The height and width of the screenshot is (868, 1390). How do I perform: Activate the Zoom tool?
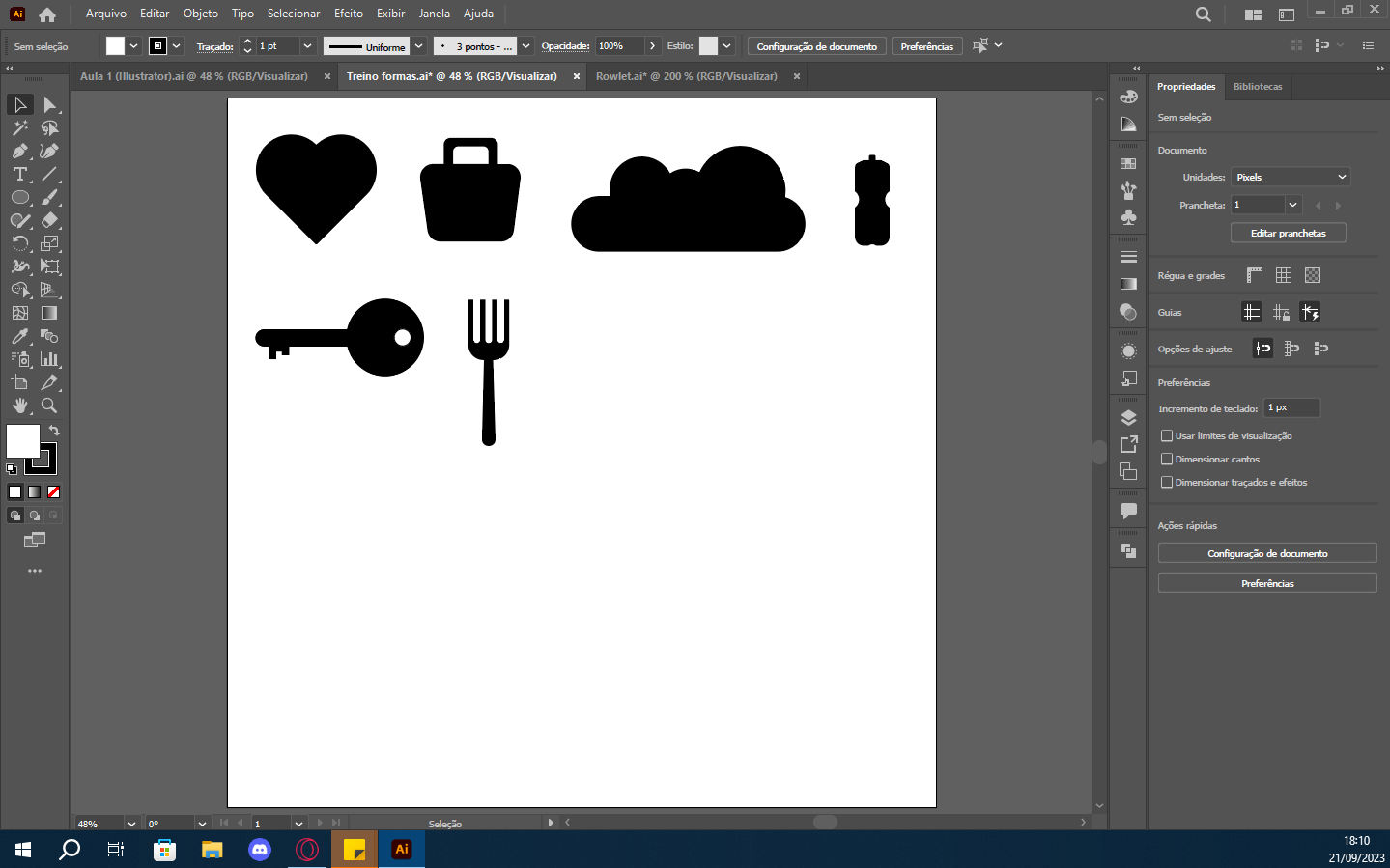click(49, 406)
